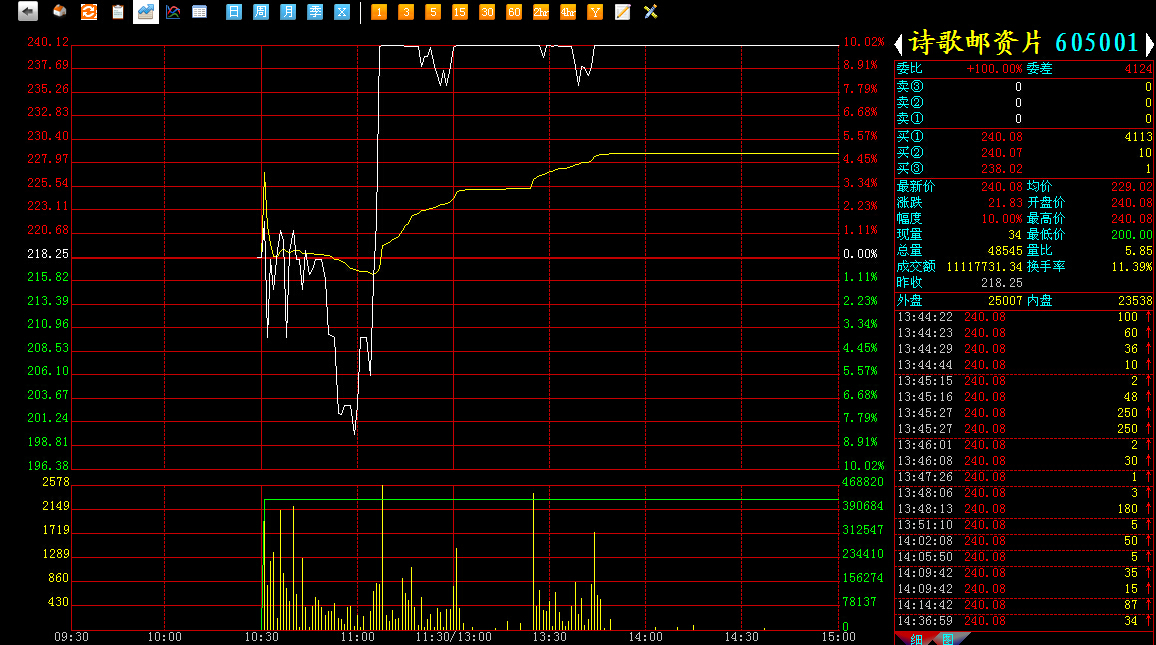Select the 13:44:22 trade tick row
This screenshot has height=645, width=1156.
click(x=1024, y=317)
